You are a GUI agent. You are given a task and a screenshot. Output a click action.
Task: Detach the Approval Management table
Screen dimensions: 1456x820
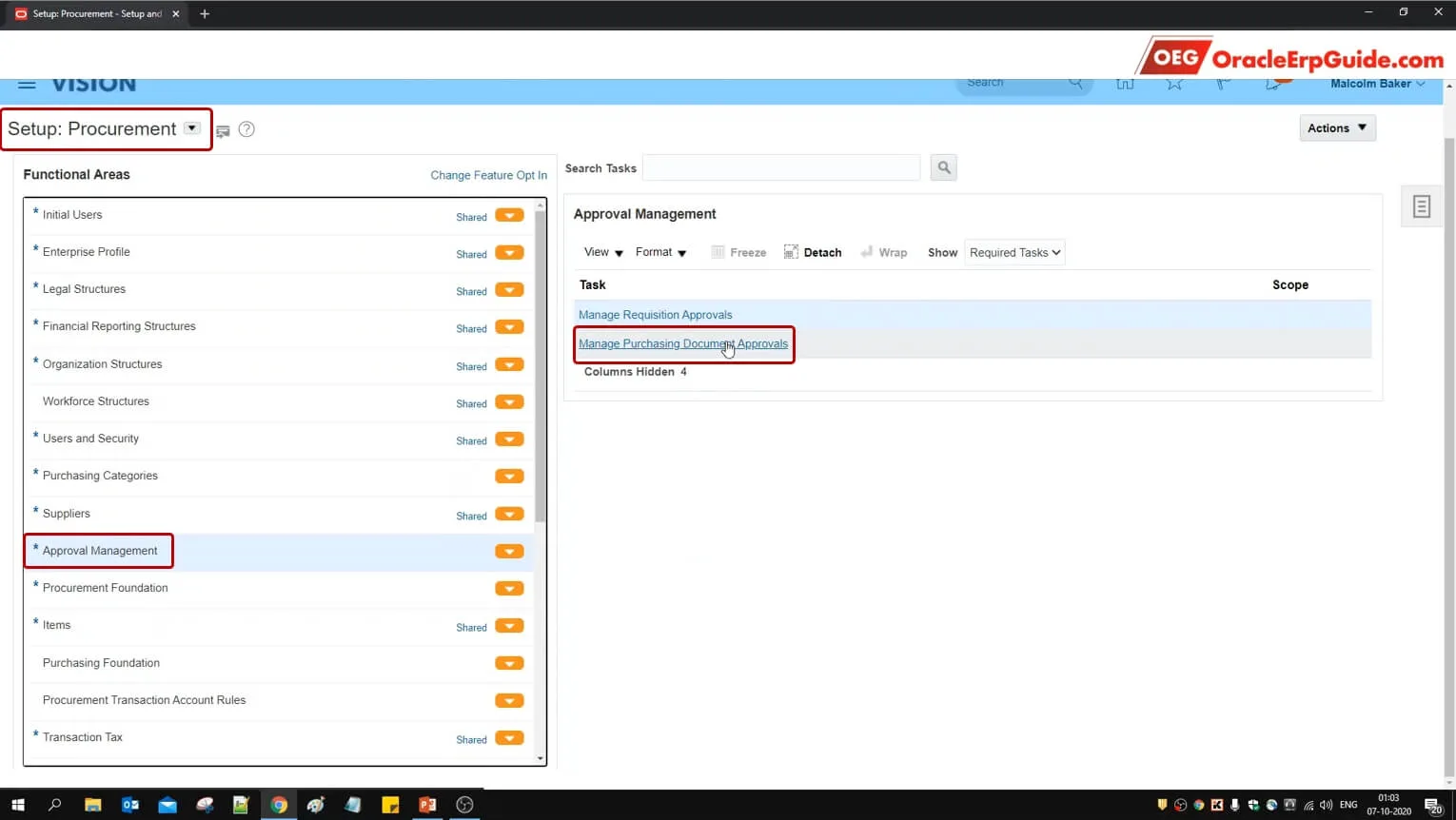[813, 252]
